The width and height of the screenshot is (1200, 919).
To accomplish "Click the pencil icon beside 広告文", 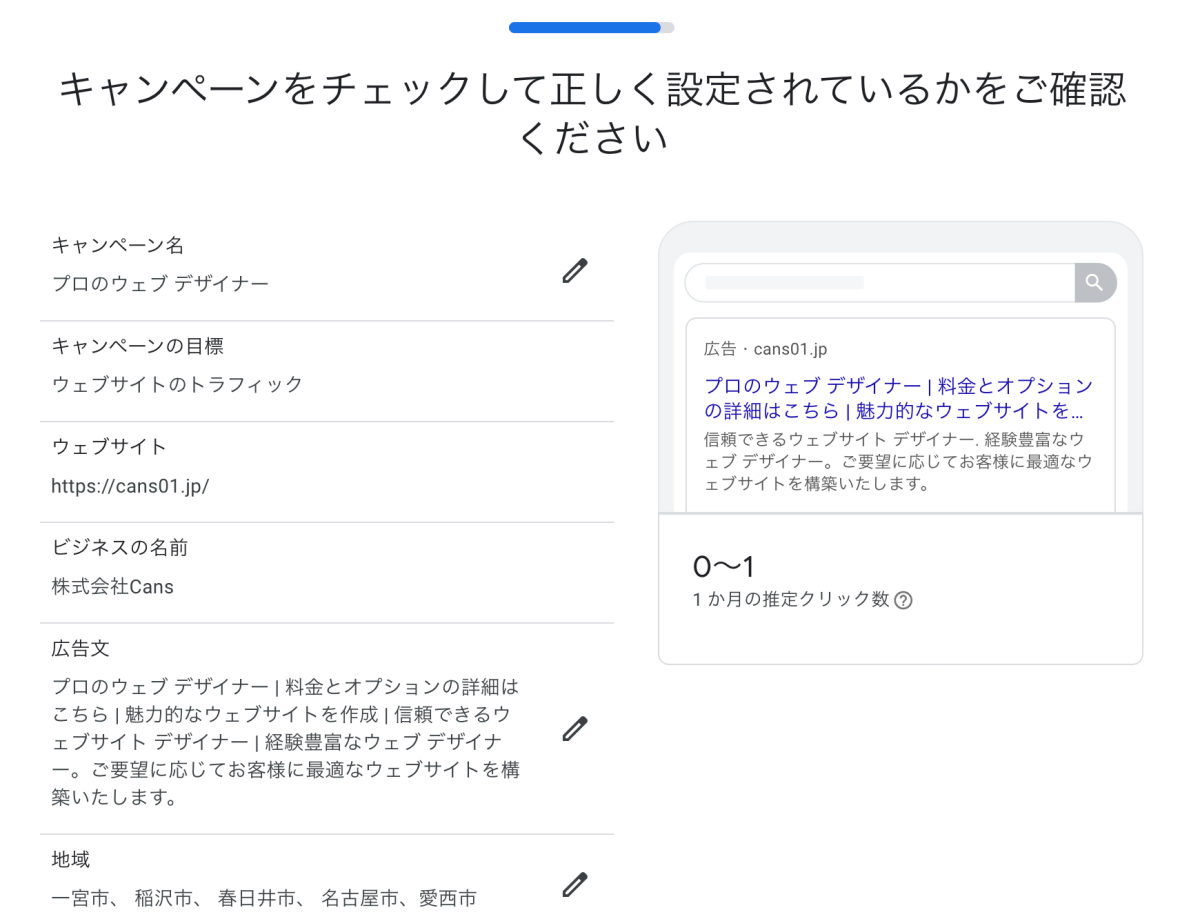I will [x=574, y=729].
